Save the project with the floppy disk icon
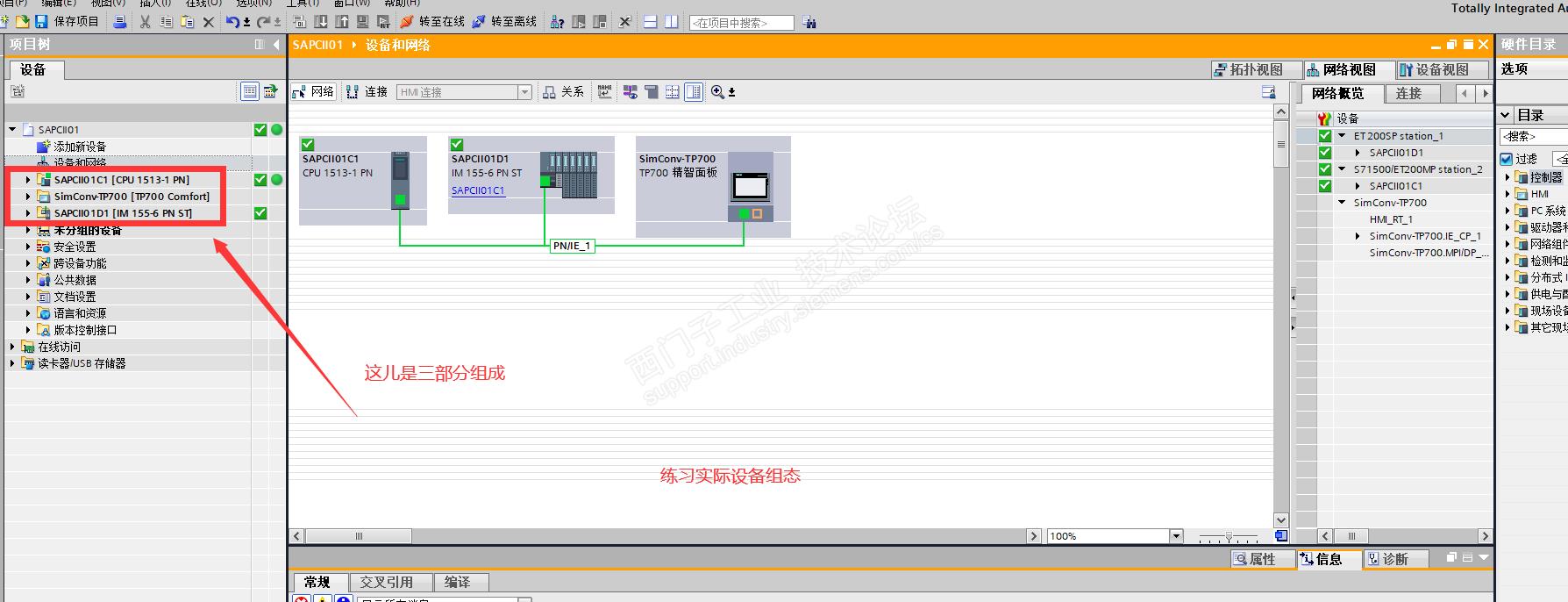 point(40,21)
